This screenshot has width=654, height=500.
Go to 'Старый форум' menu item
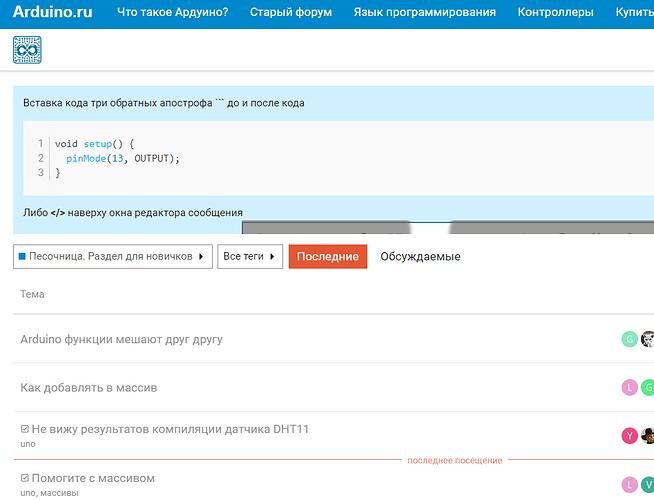click(291, 12)
